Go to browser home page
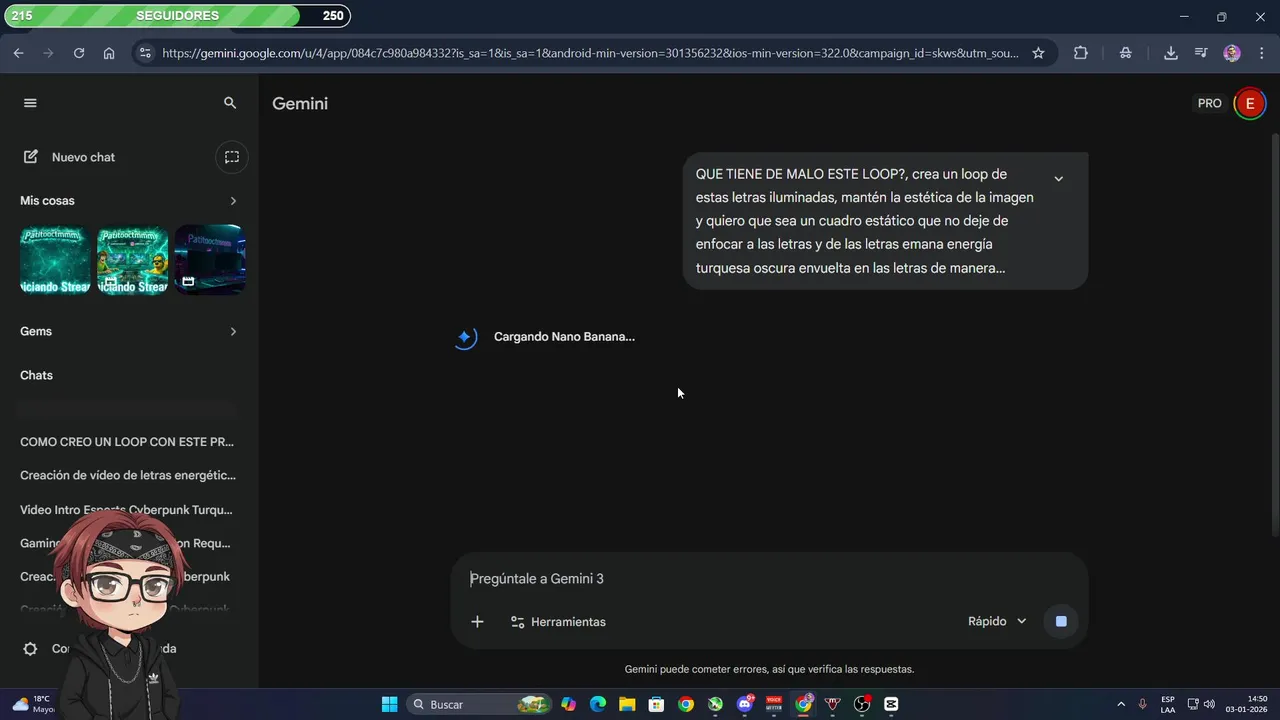Screen dimensions: 1280x720 tap(109, 53)
